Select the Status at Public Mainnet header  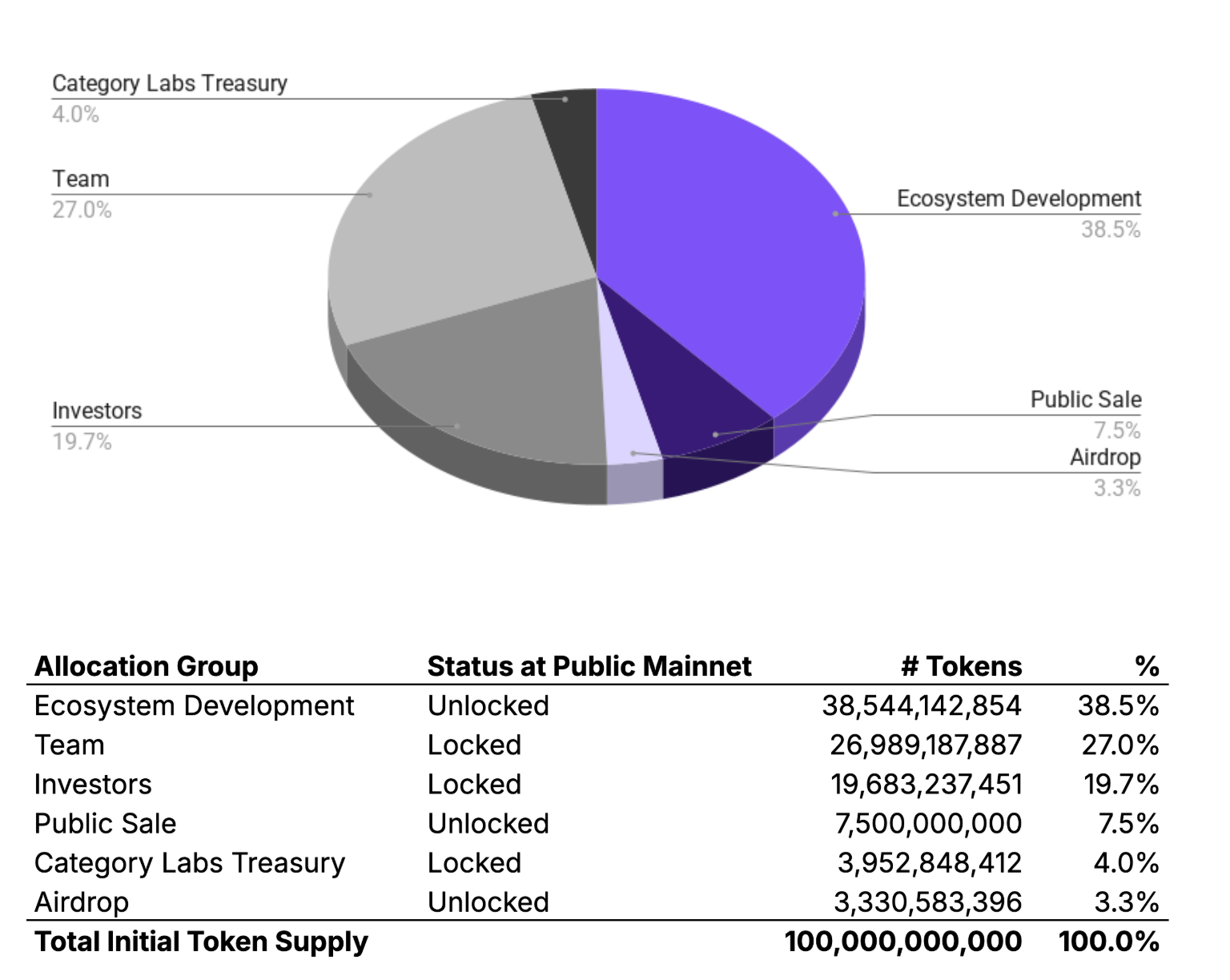589,666
